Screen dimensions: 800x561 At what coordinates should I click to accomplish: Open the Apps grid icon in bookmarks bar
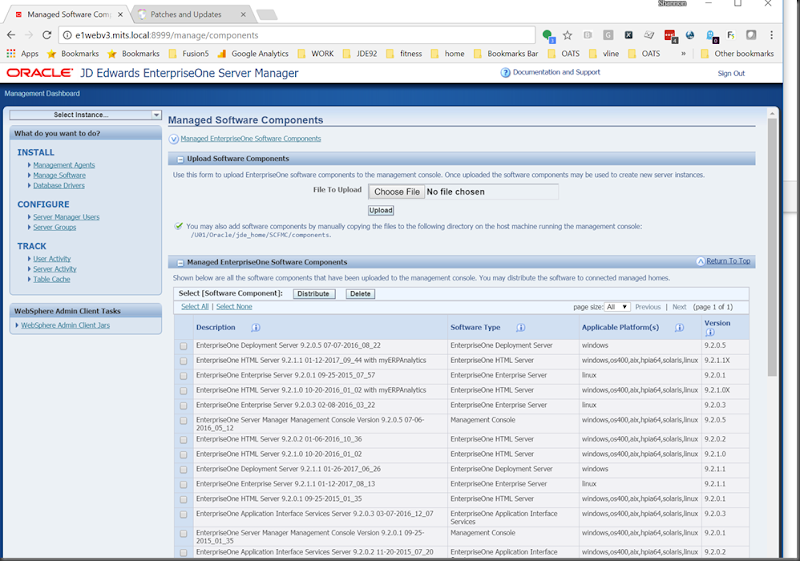pos(11,54)
